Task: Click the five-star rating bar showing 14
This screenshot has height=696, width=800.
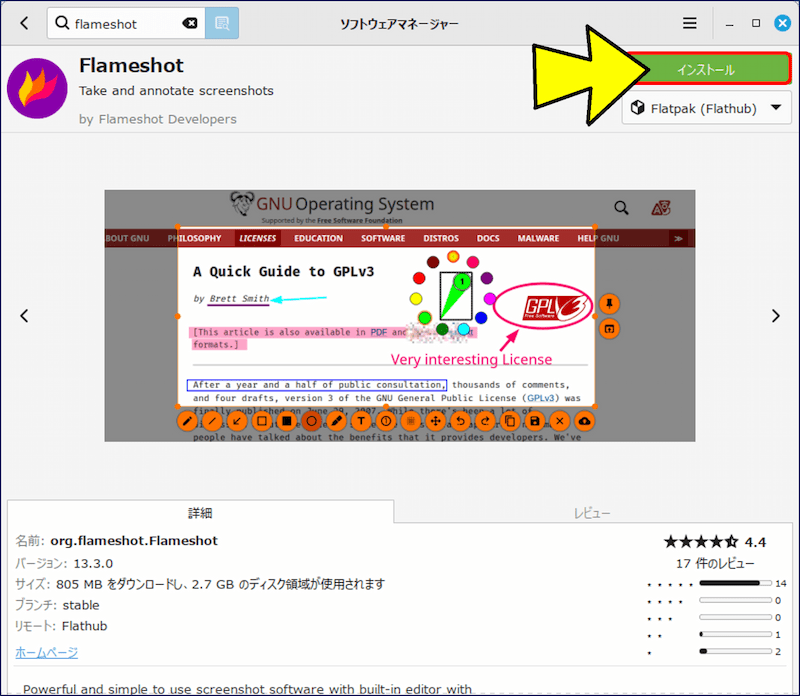Action: [735, 583]
